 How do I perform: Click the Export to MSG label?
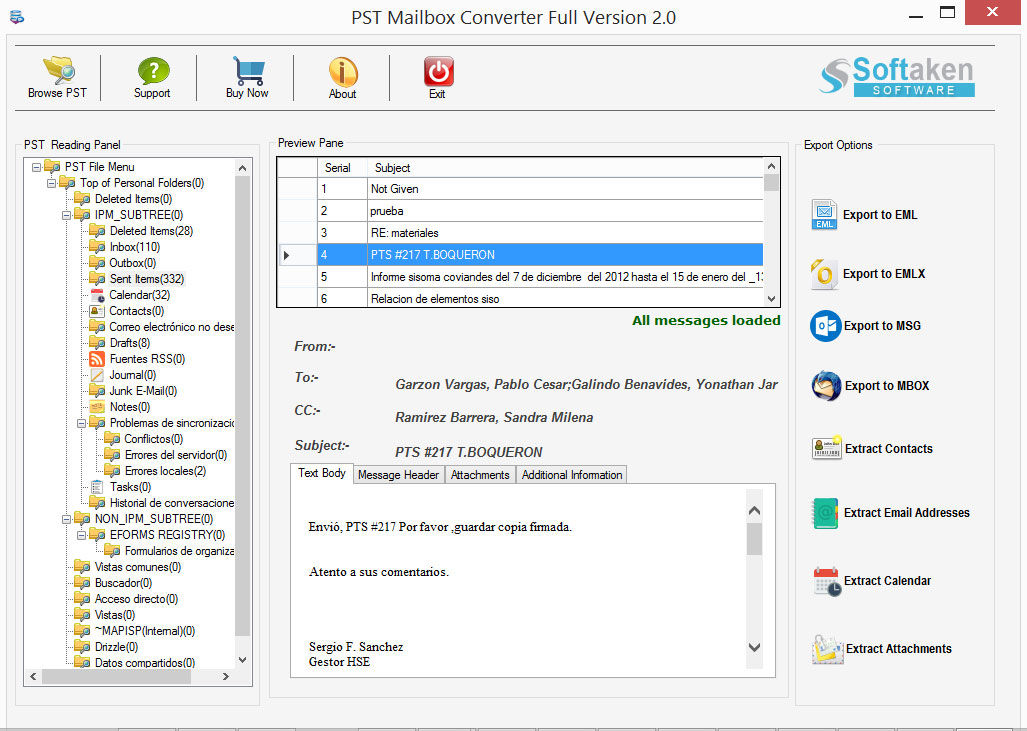pos(882,326)
